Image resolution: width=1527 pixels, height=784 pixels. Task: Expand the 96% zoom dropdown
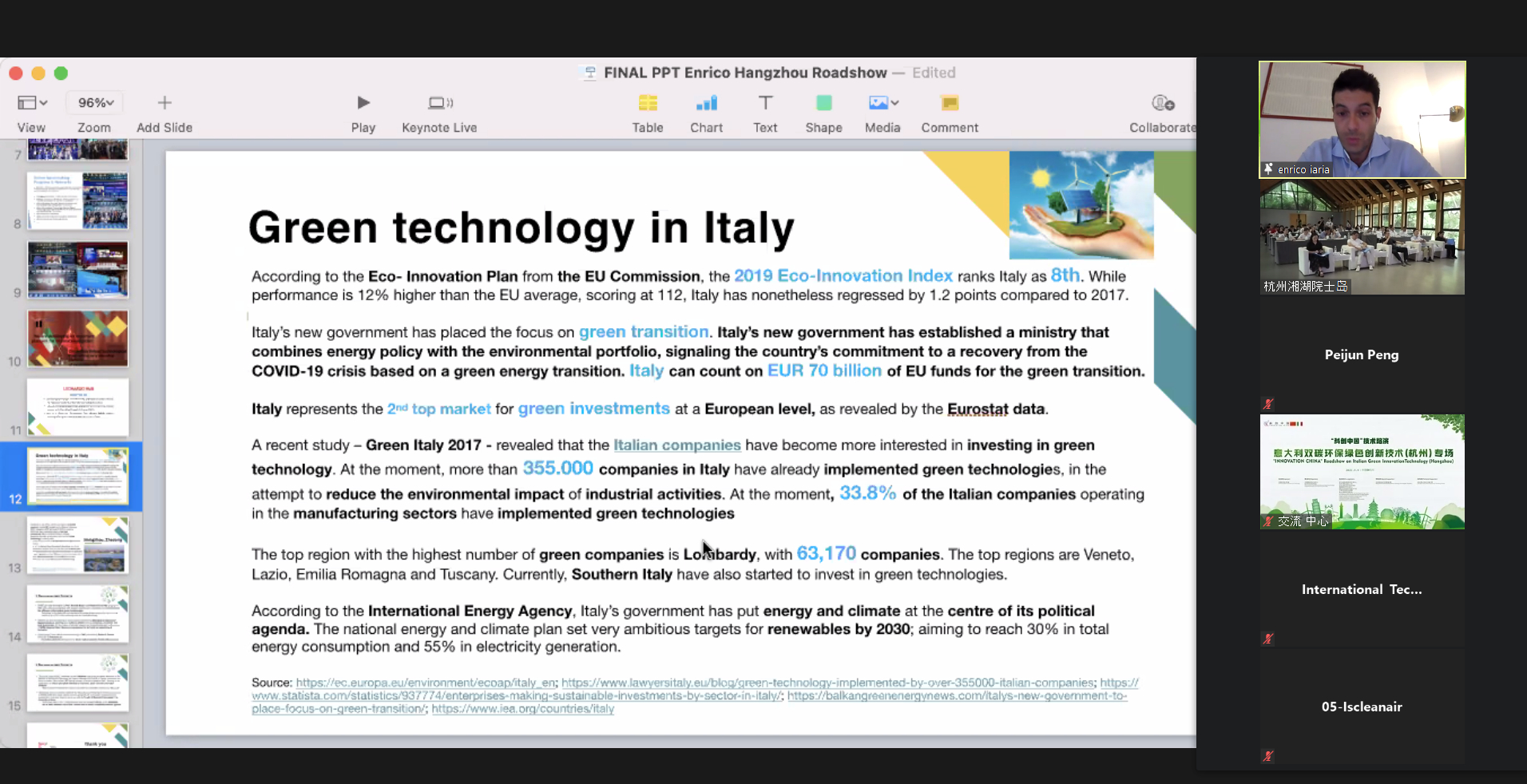tap(95, 103)
